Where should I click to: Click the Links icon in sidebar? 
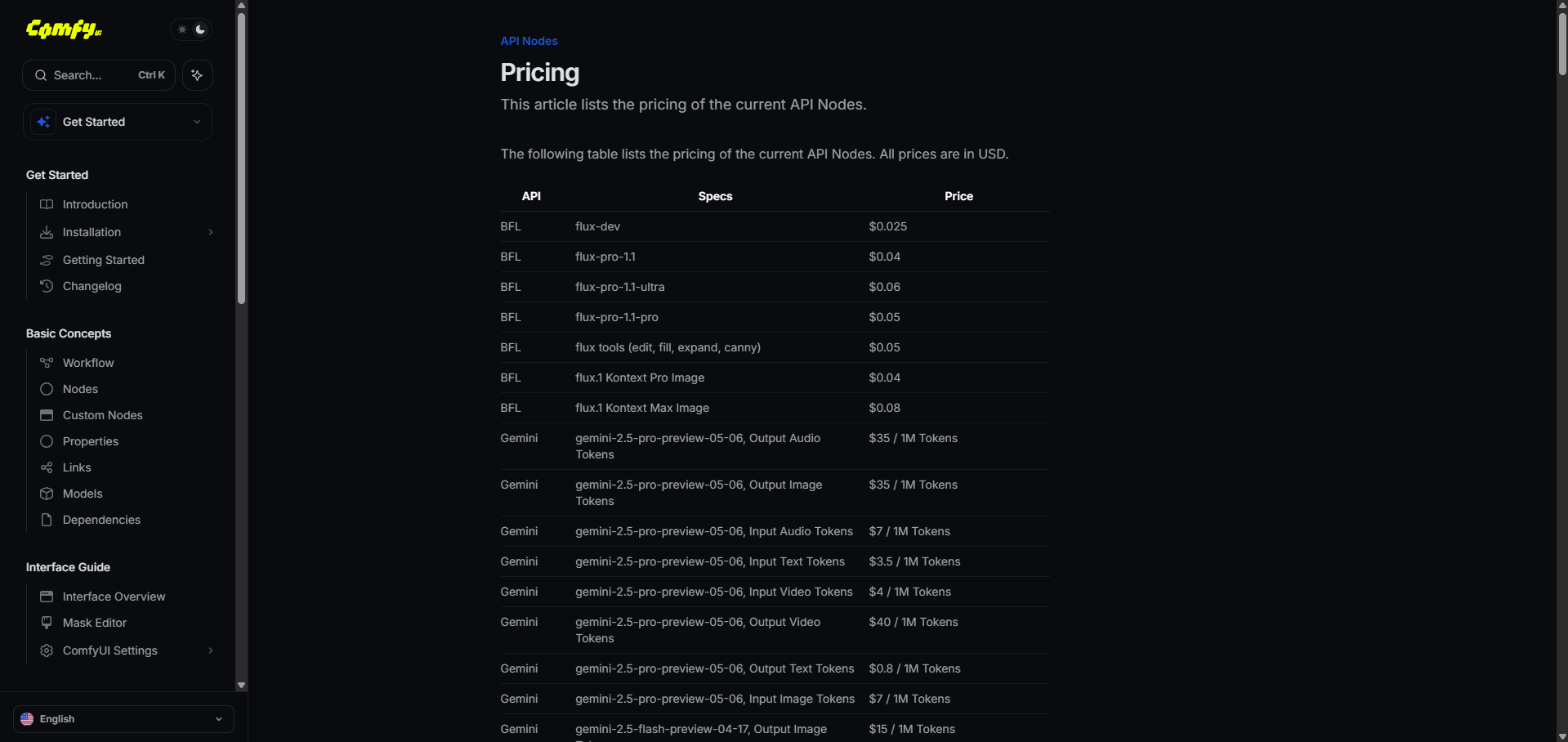tap(47, 467)
